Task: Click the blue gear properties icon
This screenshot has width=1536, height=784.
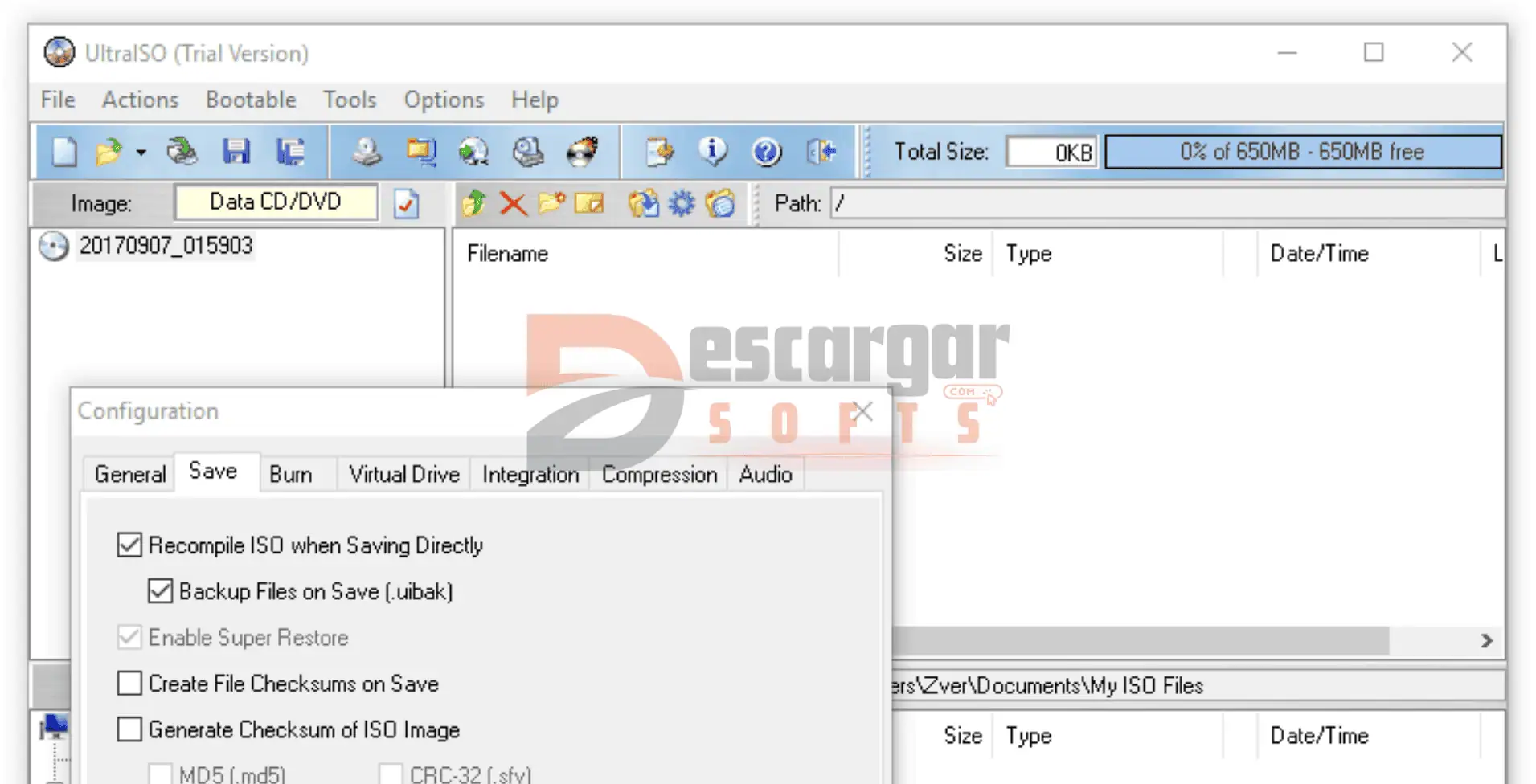Action: coord(682,204)
